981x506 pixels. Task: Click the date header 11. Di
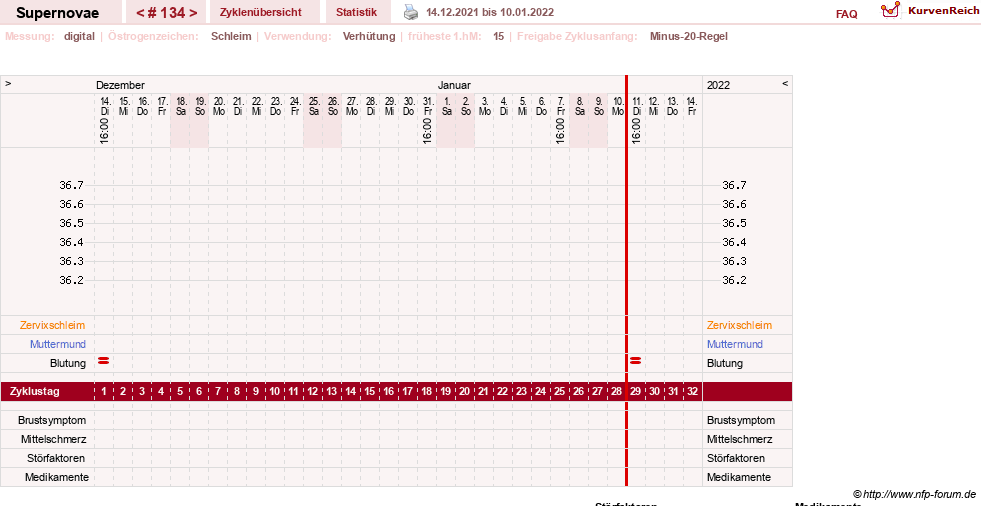point(636,106)
